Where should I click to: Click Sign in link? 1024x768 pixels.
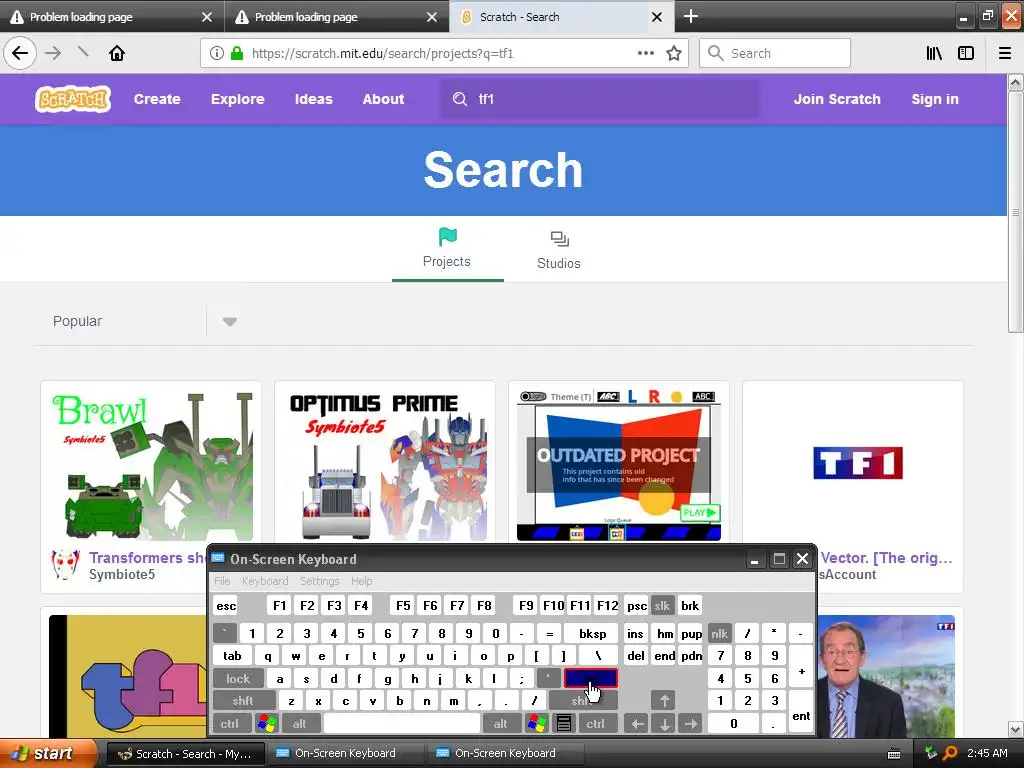tap(935, 99)
